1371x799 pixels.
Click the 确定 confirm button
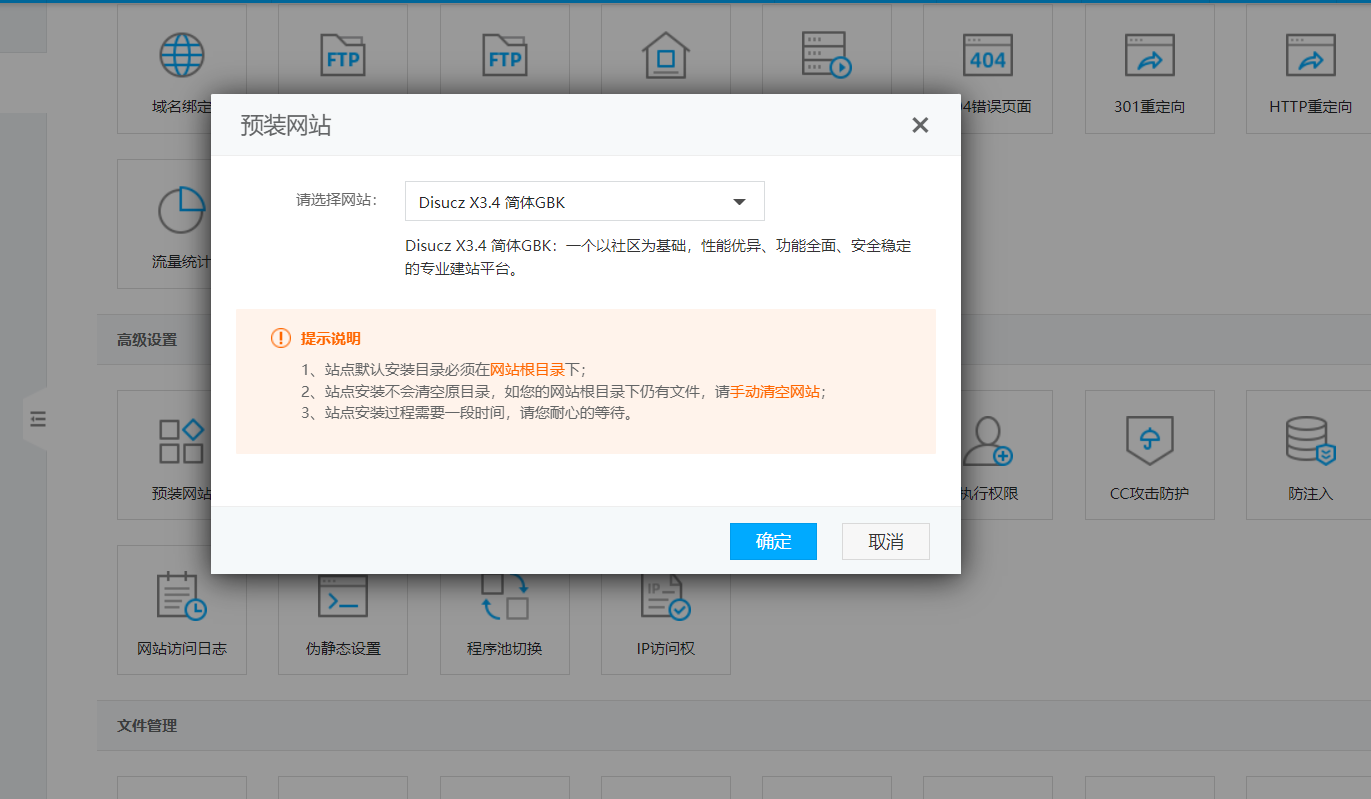coord(773,541)
